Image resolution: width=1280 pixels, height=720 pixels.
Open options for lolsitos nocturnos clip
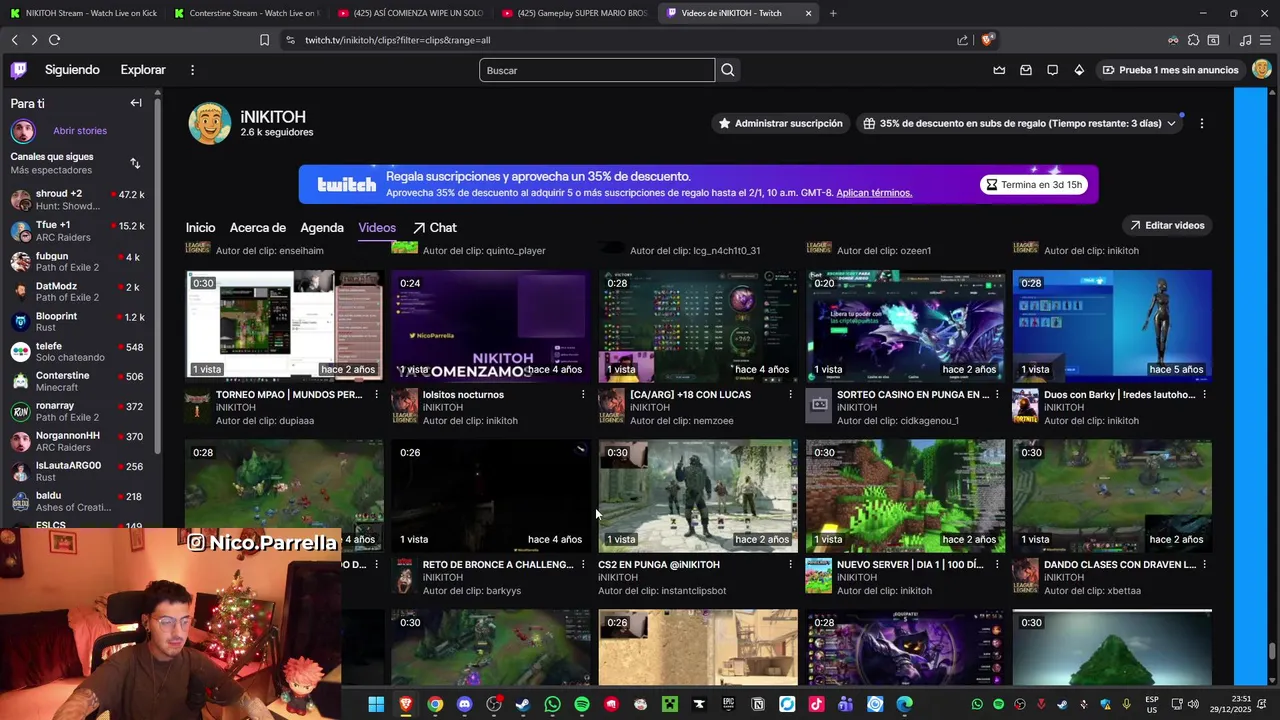pos(583,395)
